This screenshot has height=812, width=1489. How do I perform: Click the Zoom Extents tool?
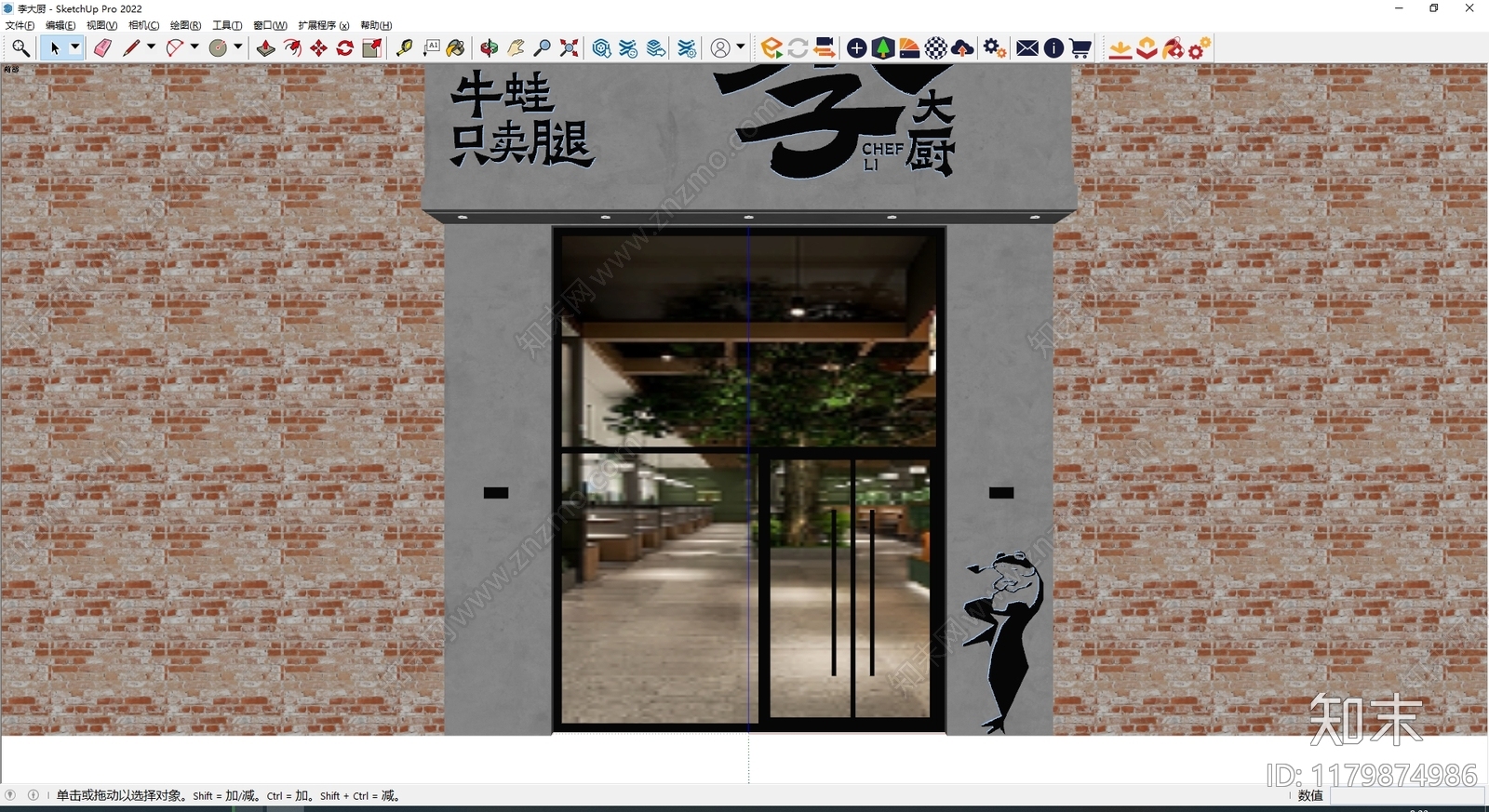point(569,48)
